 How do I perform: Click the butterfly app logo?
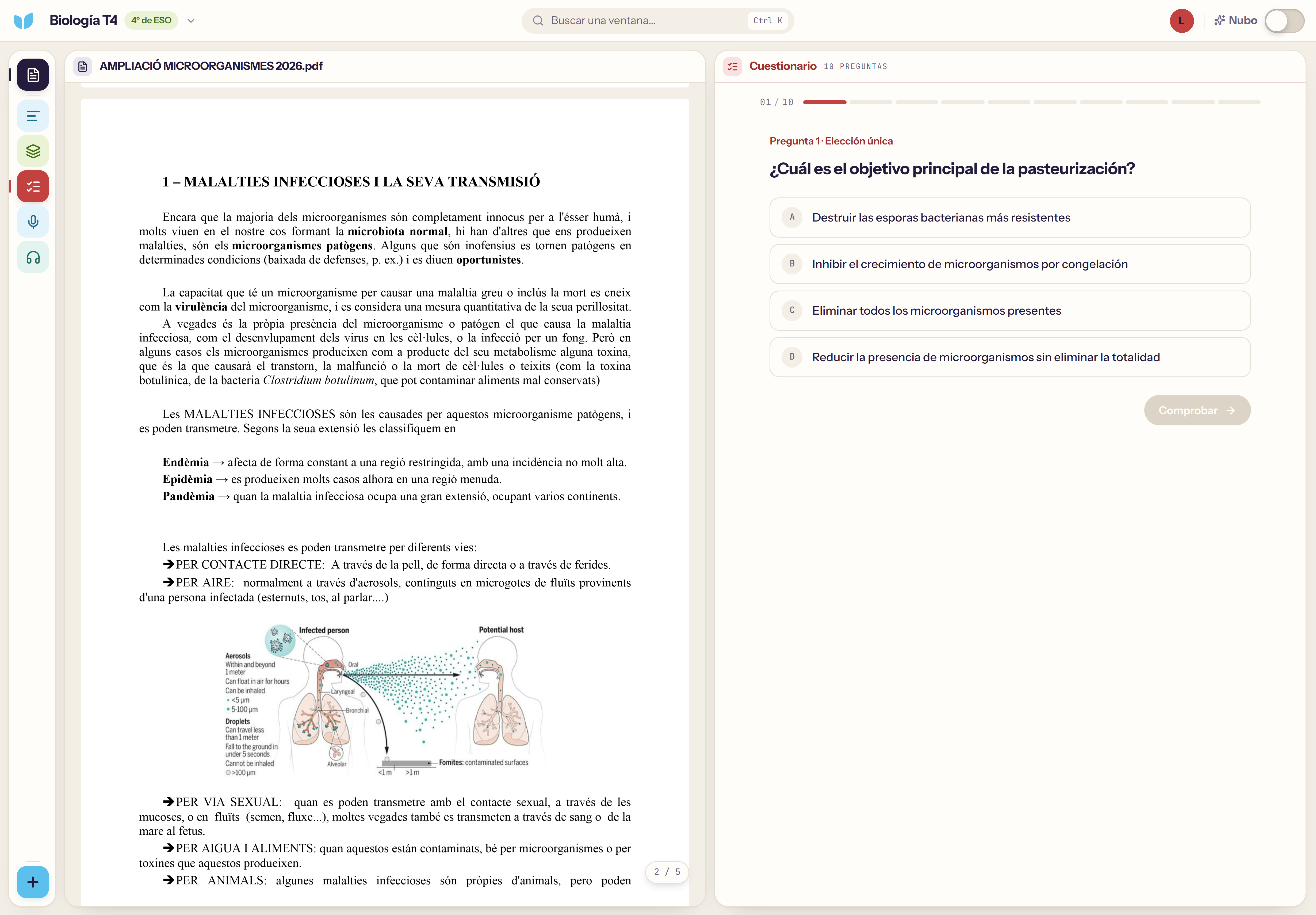[x=24, y=21]
